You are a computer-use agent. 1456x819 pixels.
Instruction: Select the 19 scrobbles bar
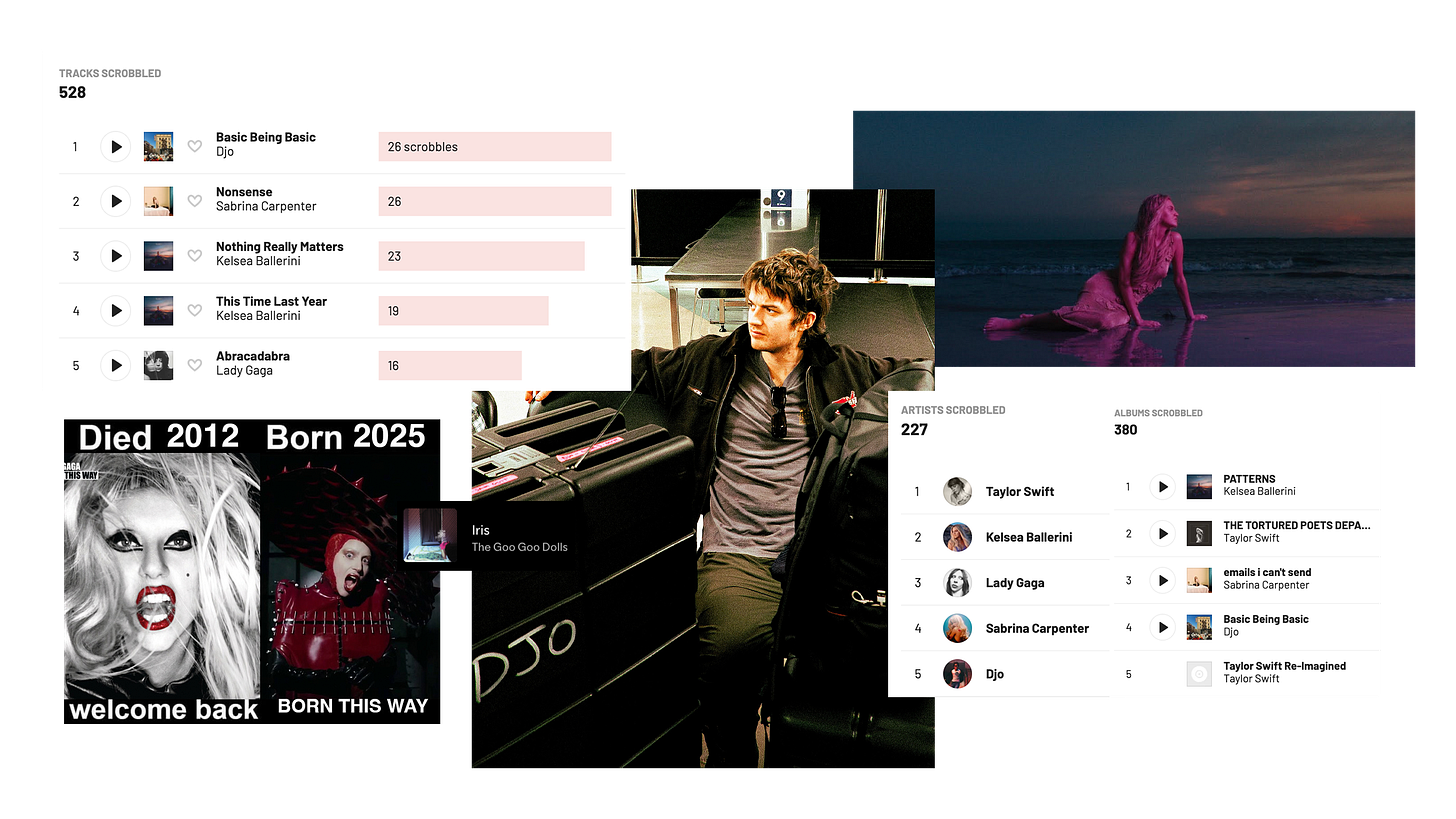click(463, 310)
